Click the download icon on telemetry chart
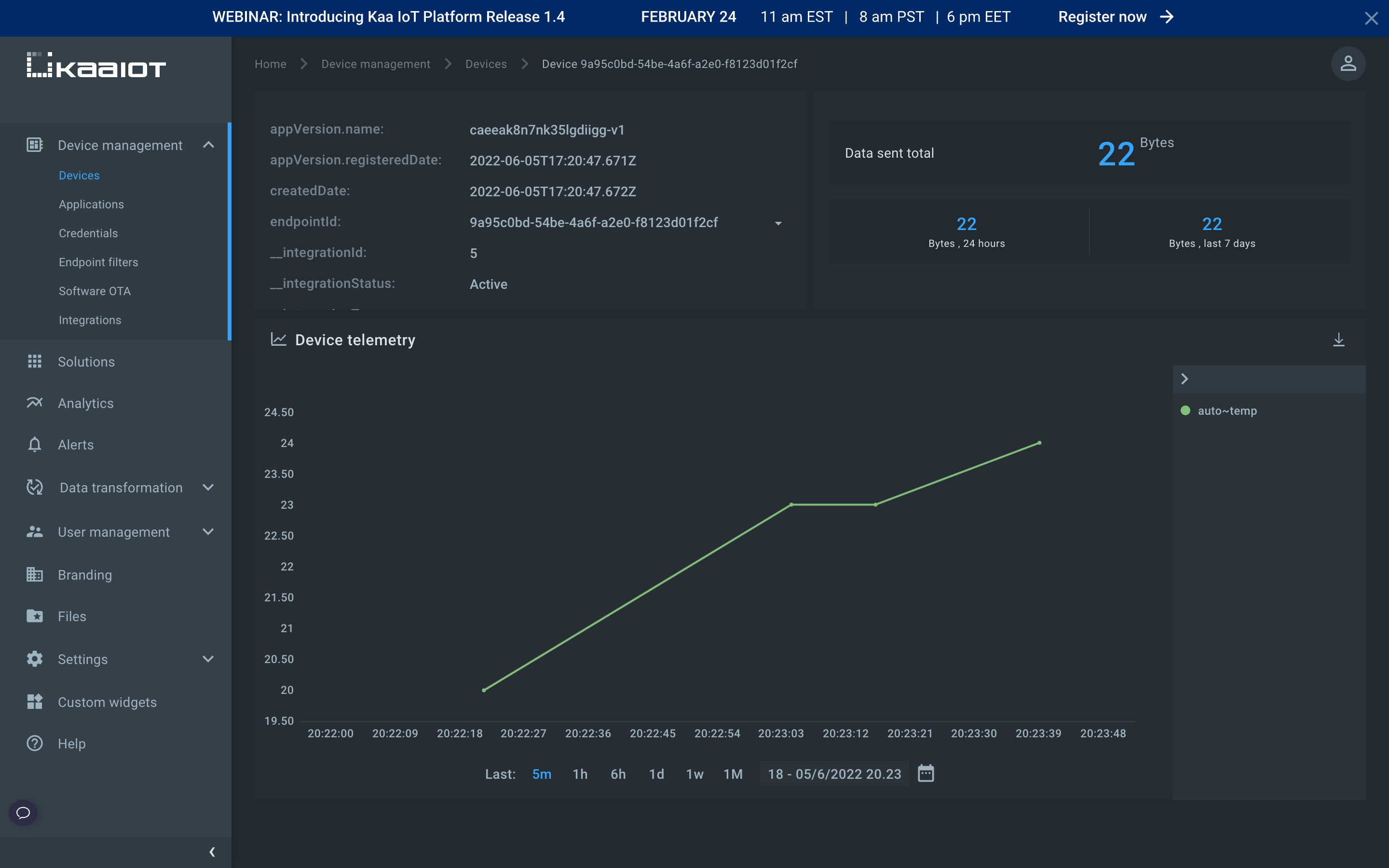Viewport: 1389px width, 868px height. [x=1339, y=339]
